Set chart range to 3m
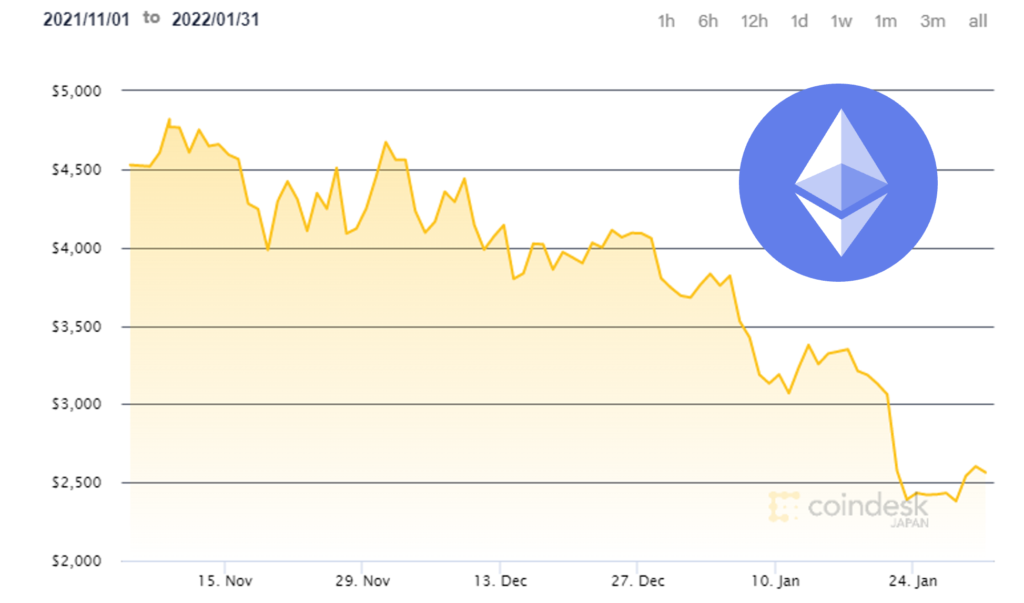The image size is (1024, 603). point(932,21)
